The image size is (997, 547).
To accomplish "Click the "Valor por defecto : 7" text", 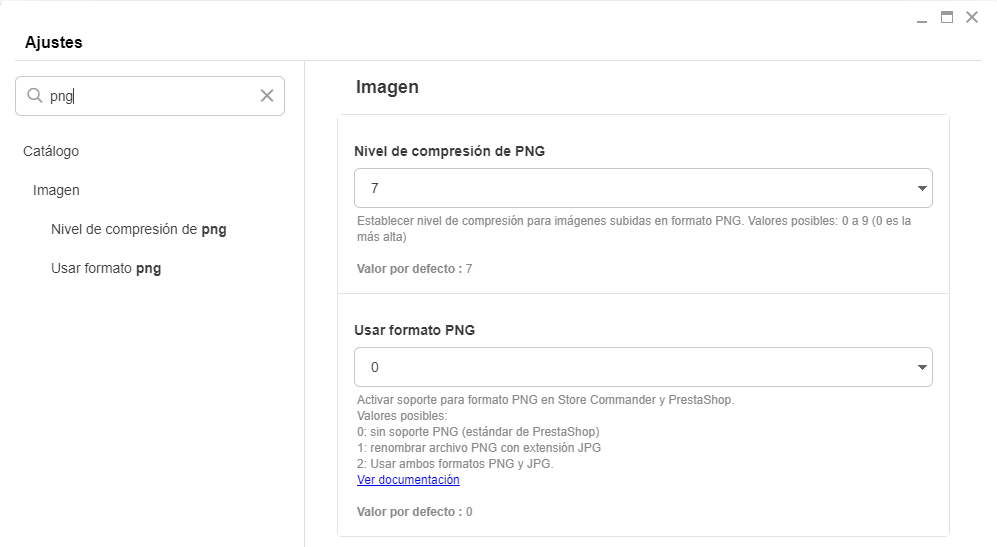I will pos(414,269).
